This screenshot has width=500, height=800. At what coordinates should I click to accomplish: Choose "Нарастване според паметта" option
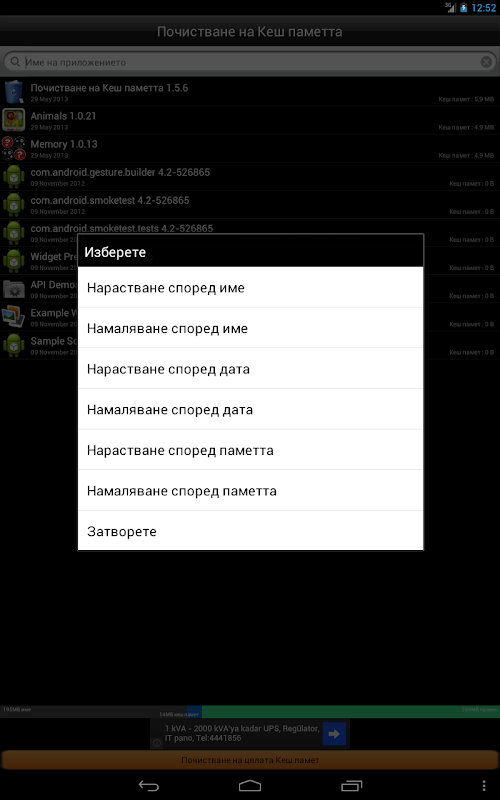(251, 450)
